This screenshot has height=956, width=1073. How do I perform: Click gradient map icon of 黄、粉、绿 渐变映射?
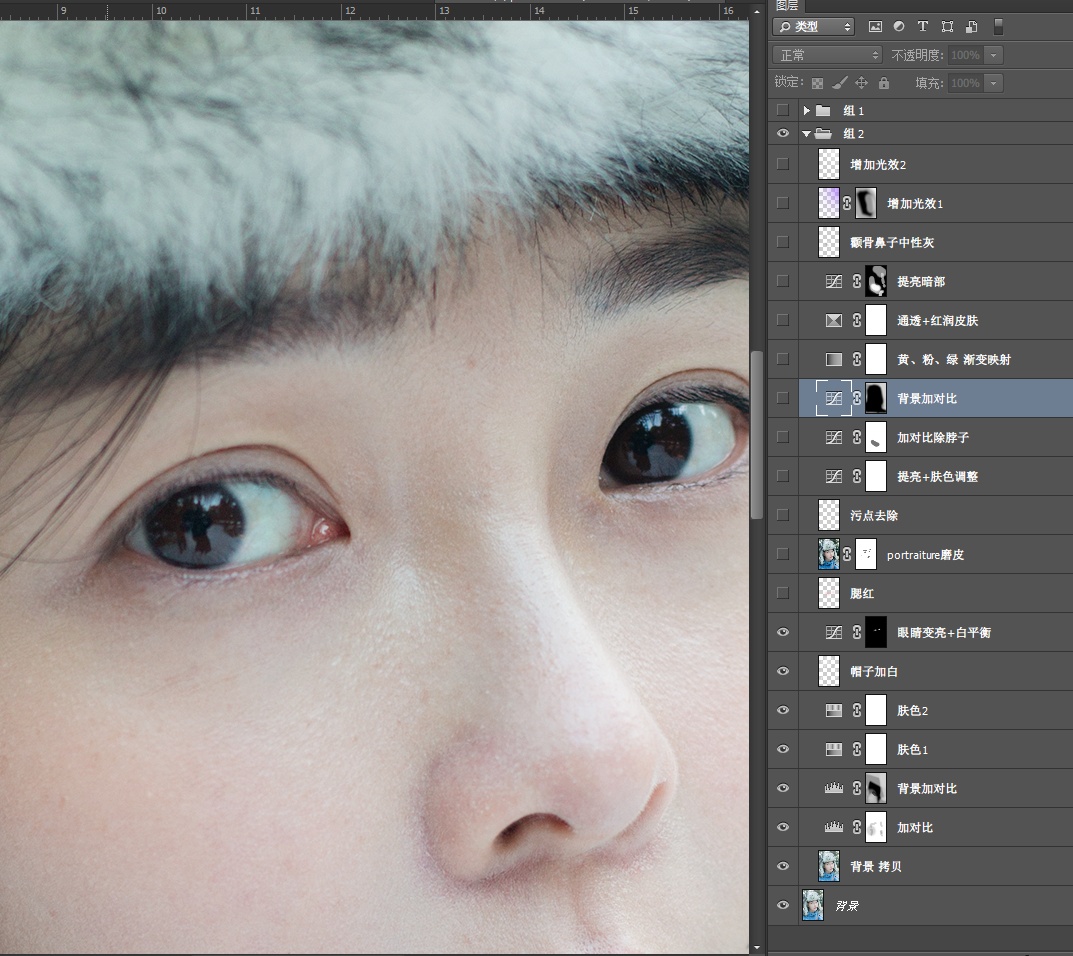pyautogui.click(x=833, y=359)
